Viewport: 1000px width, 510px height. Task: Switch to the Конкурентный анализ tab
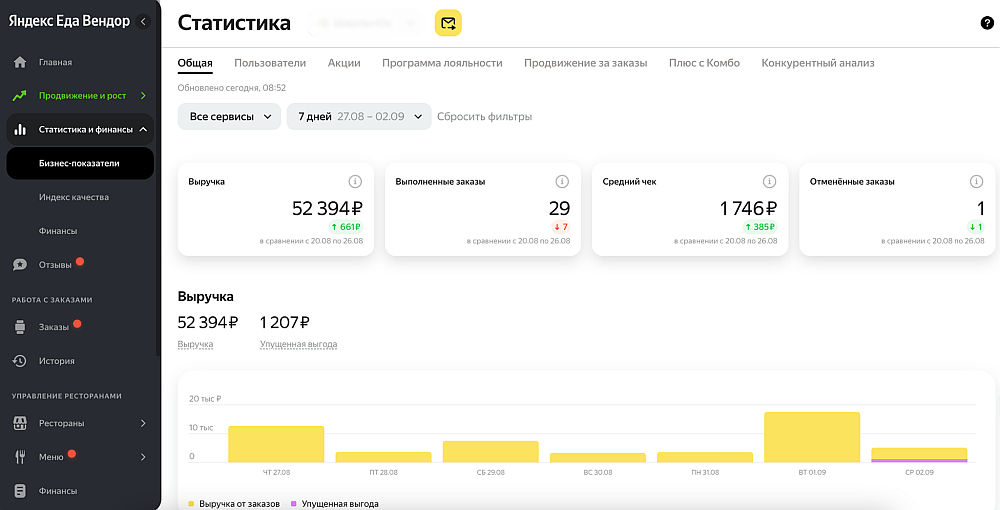(x=818, y=63)
